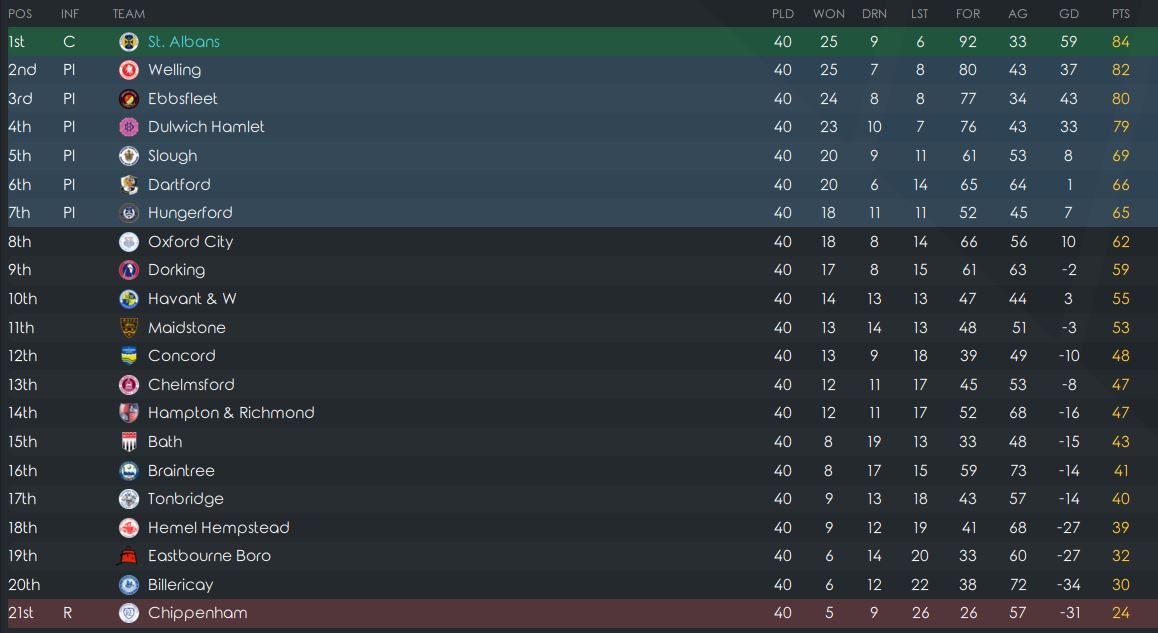The image size is (1158, 633).
Task: Click the INF column header
Action: (69, 14)
